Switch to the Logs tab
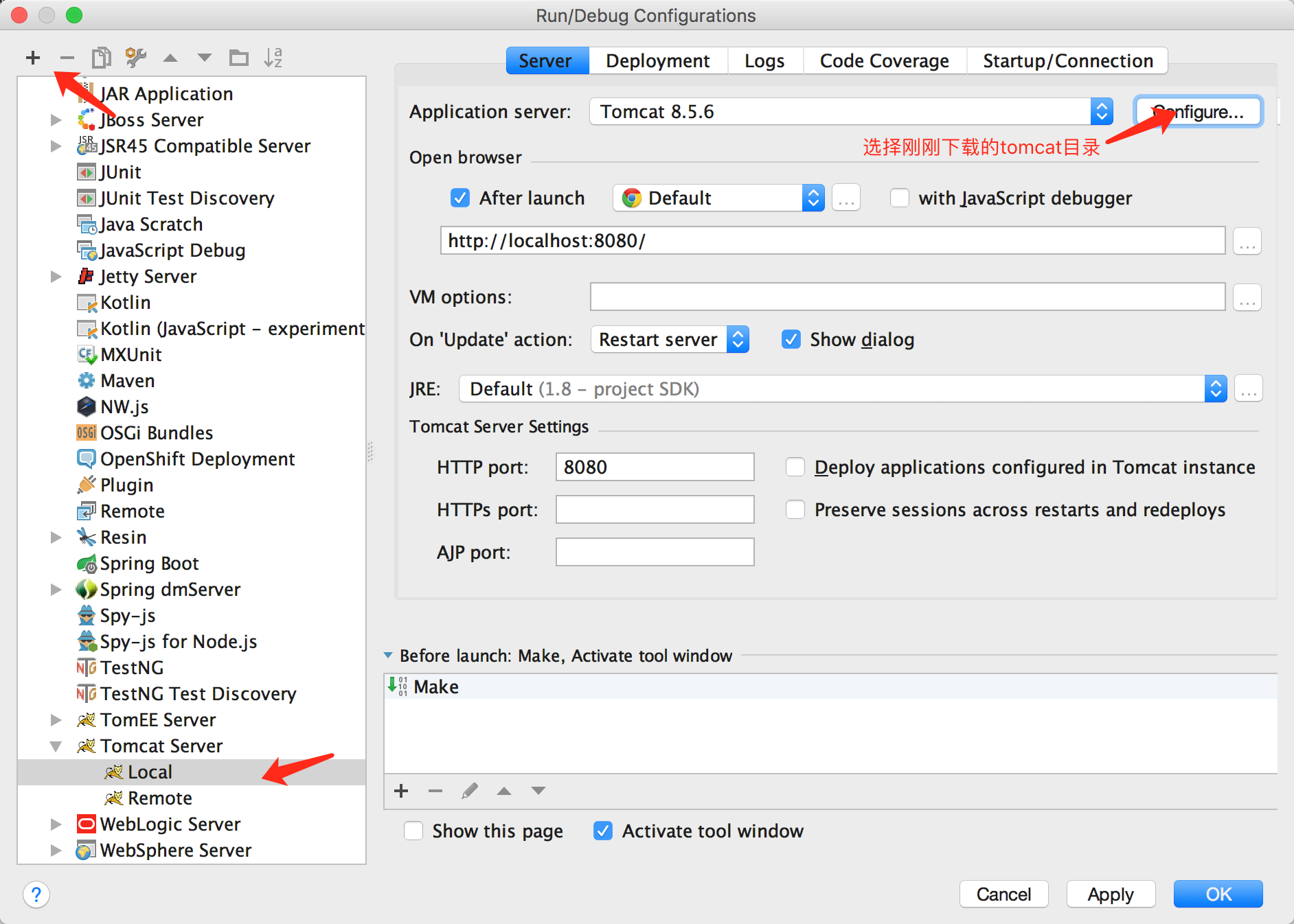This screenshot has height=924, width=1294. [764, 61]
